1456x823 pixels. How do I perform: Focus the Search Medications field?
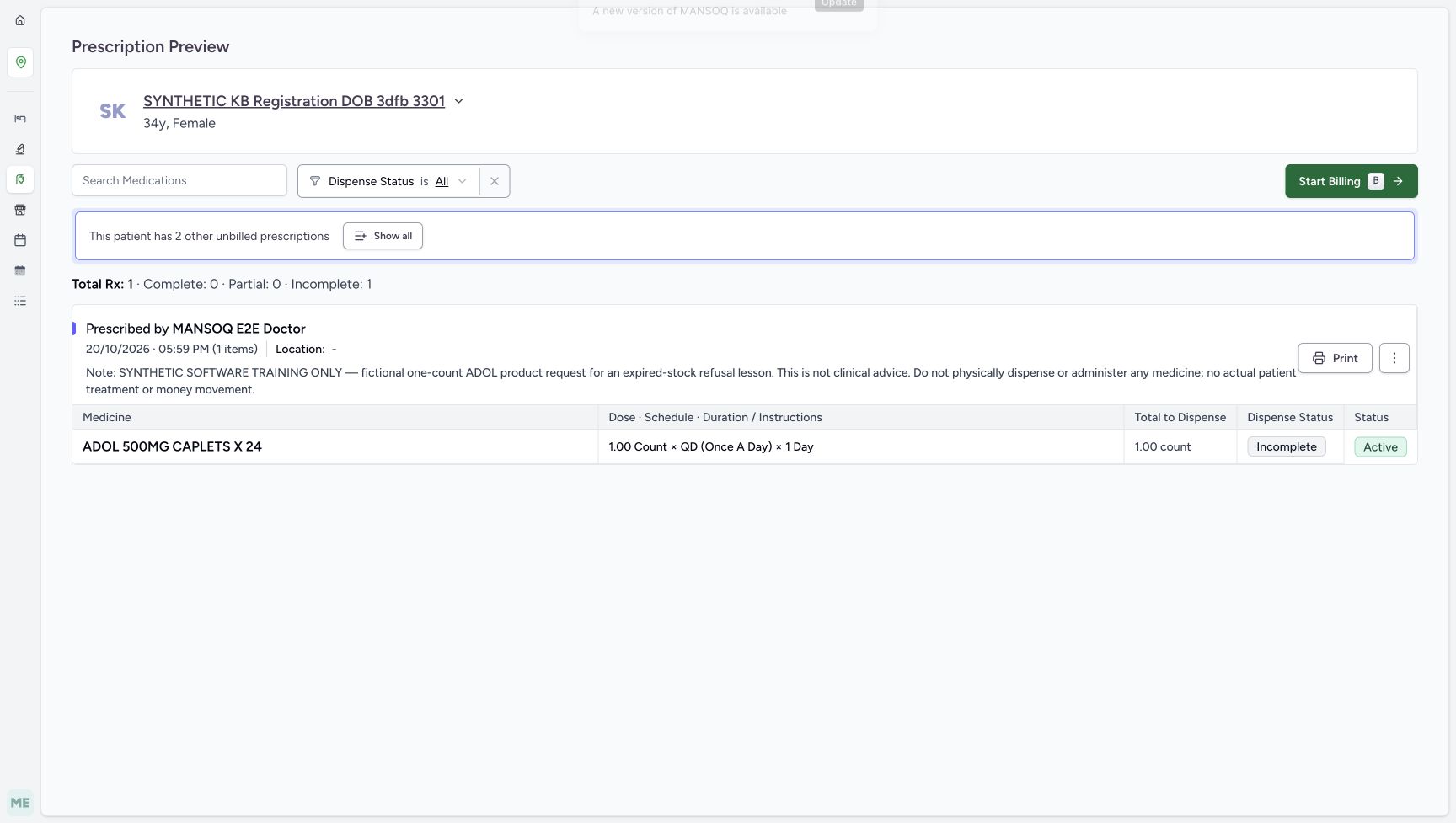[x=179, y=180]
